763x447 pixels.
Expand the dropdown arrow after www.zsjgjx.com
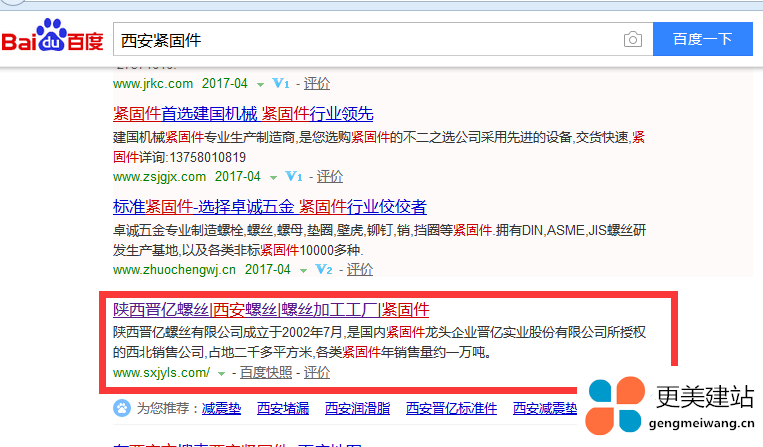pos(273,178)
